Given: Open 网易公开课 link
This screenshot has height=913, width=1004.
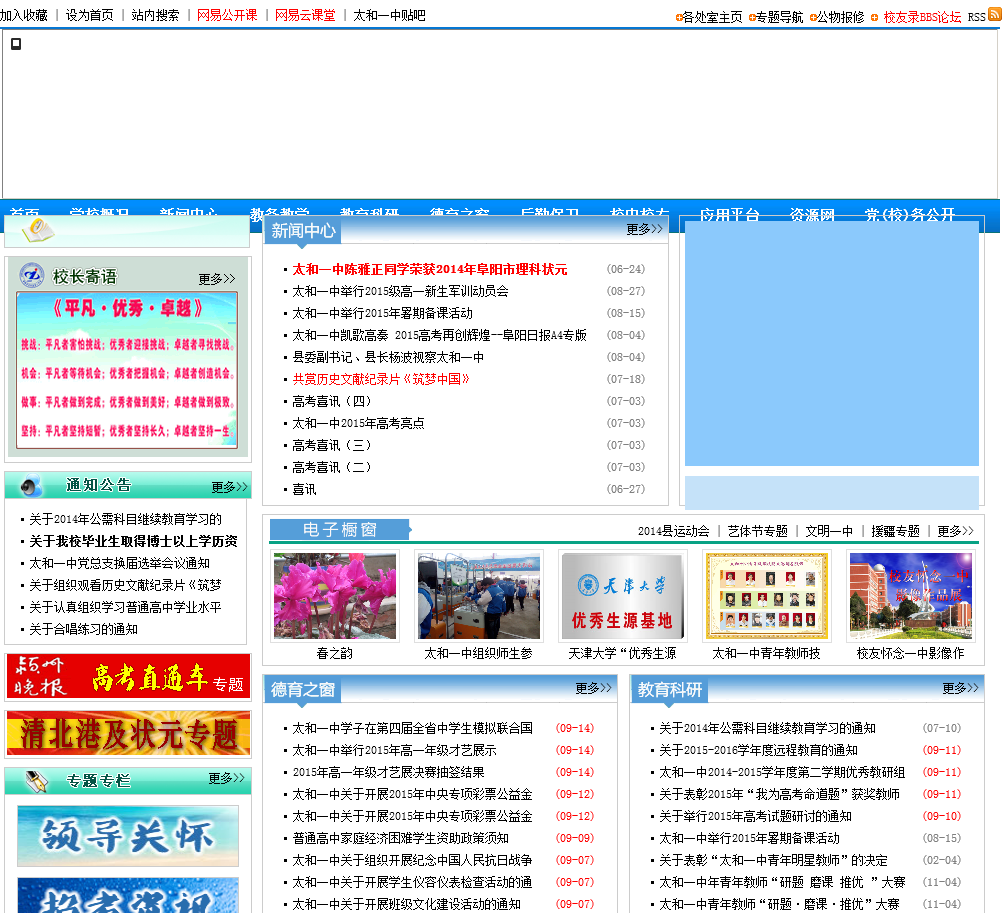Looking at the screenshot, I should 227,15.
